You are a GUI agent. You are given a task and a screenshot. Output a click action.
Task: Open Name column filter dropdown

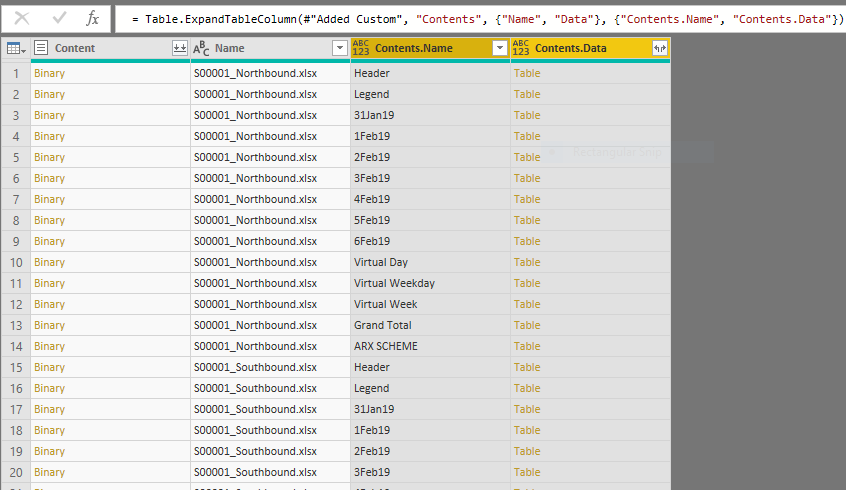pos(339,48)
